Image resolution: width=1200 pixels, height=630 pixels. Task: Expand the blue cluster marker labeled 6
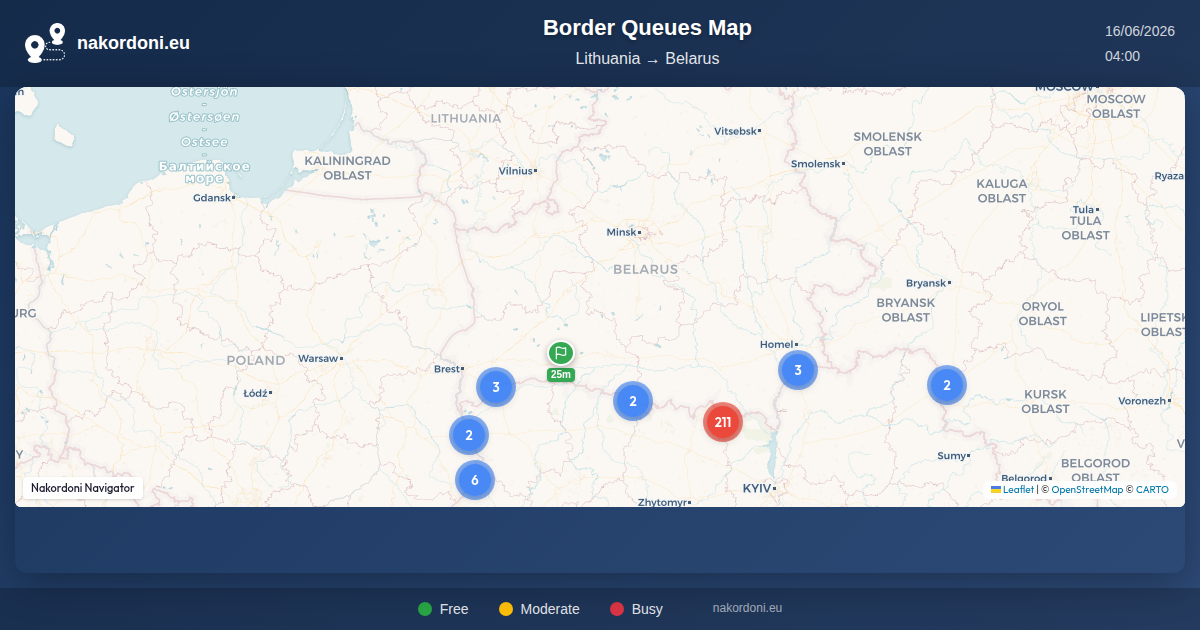475,480
